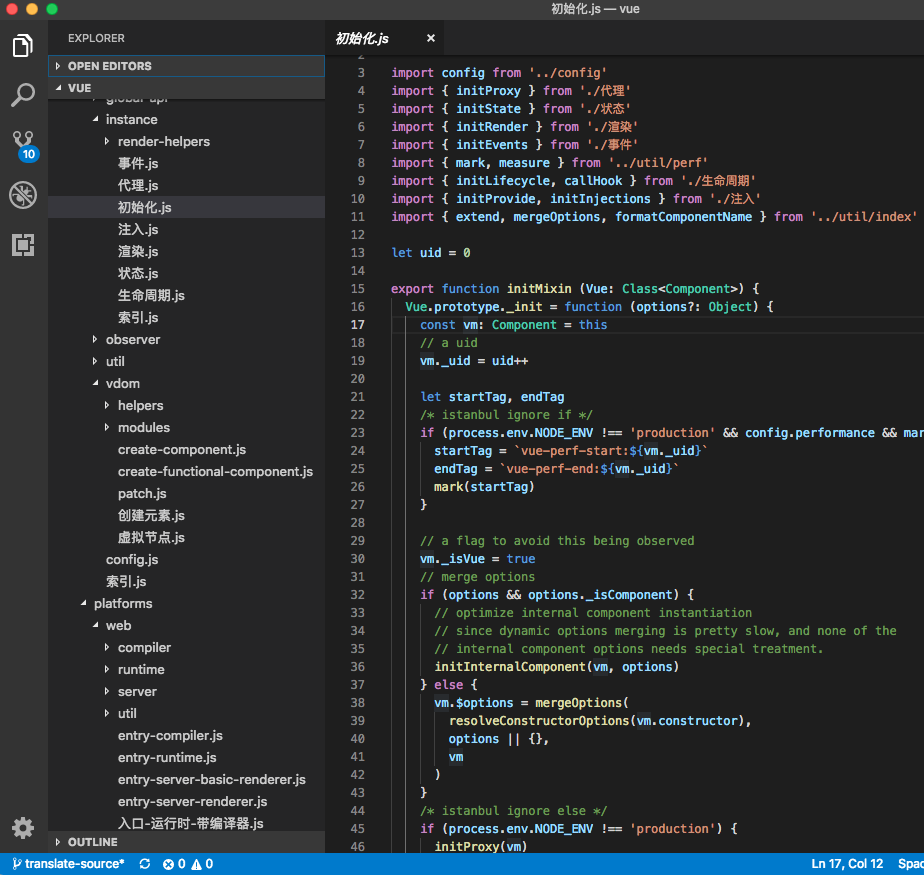Expand the runtime folder

click(186, 669)
